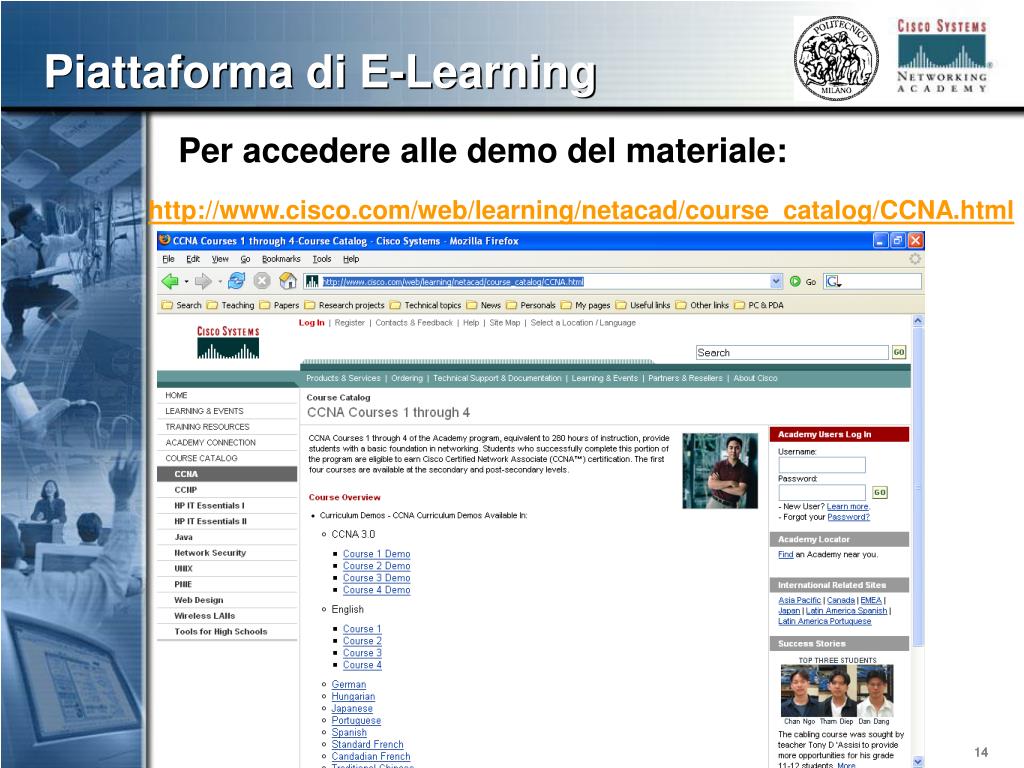Screen dimensions: 1024x768
Task: Click the GO button beside the Search field
Action: click(x=899, y=353)
